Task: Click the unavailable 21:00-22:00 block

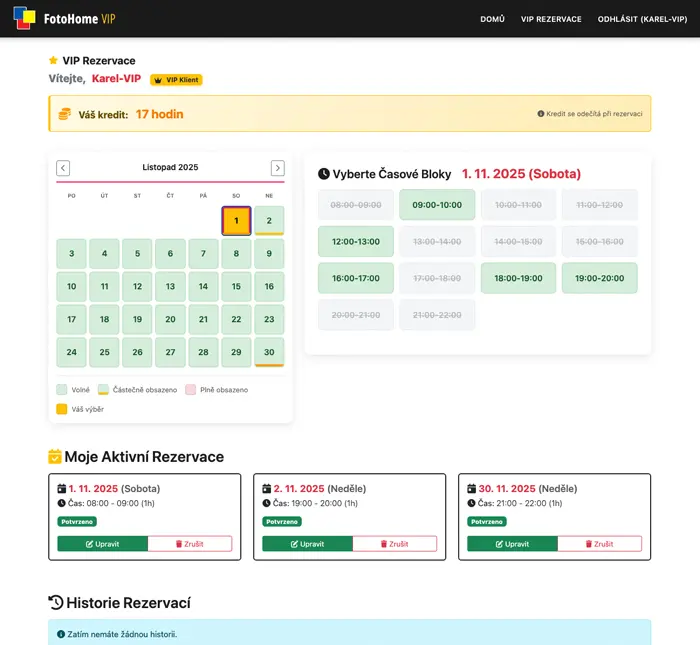Action: (437, 315)
